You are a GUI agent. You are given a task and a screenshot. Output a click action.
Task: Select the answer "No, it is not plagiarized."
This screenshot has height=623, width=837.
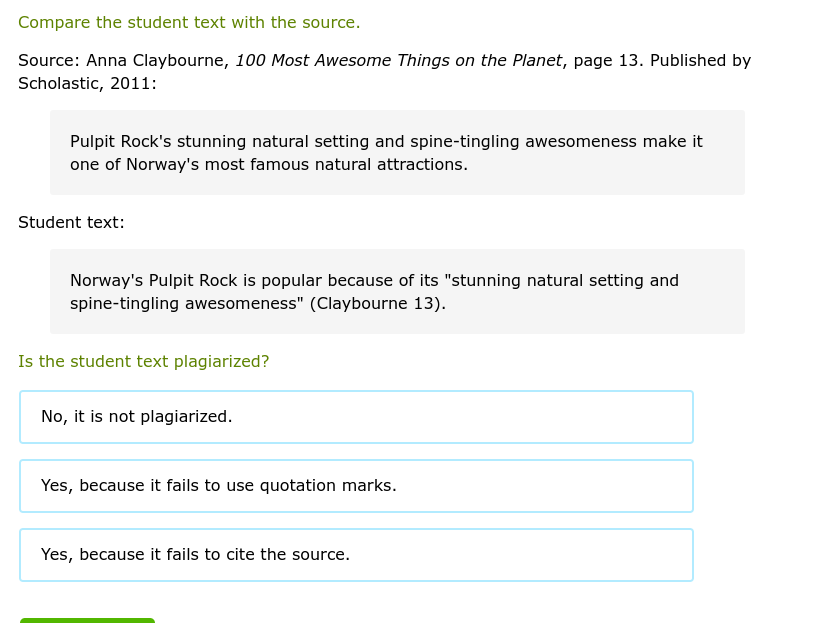coord(356,416)
